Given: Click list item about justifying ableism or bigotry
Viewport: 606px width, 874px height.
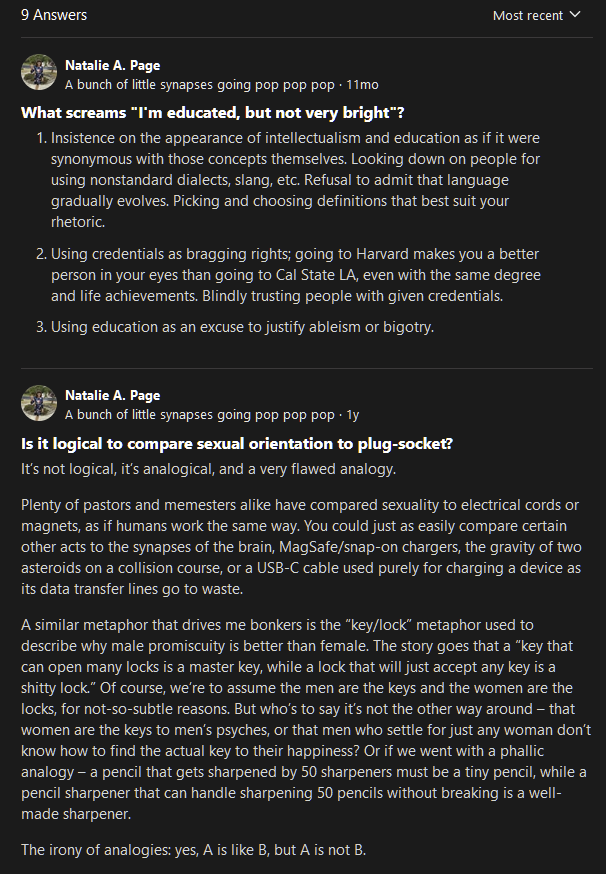Looking at the screenshot, I should [242, 327].
